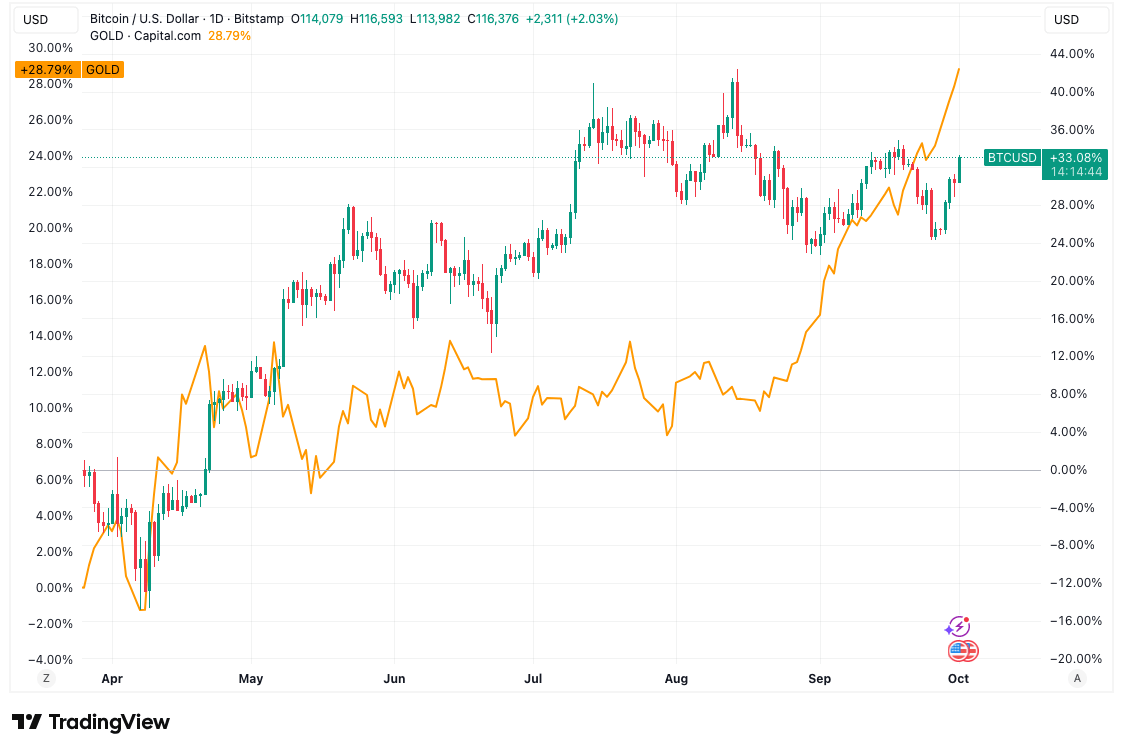Open the right USD currency dropdown
The height and width of the screenshot is (752, 1123).
pyautogui.click(x=1066, y=19)
